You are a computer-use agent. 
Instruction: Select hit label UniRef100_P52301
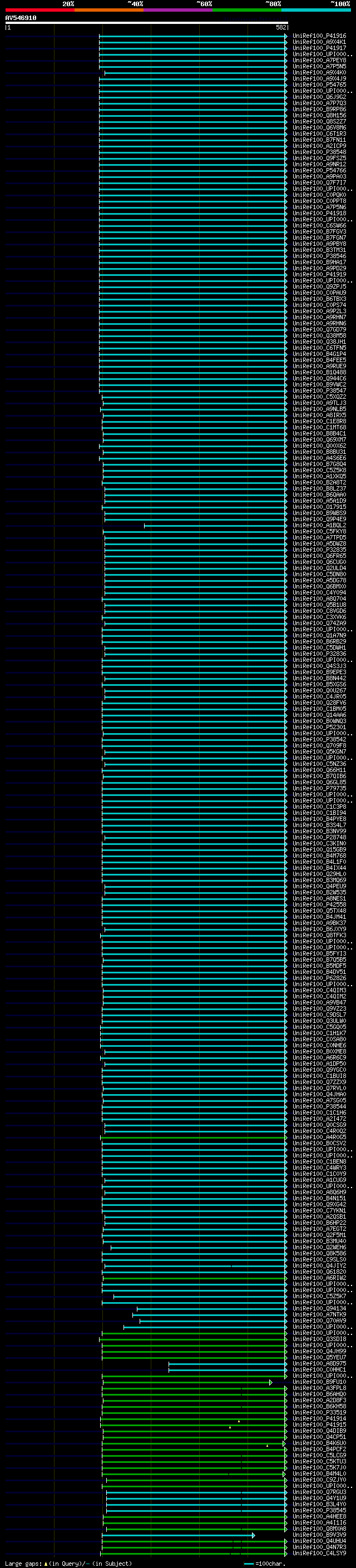point(319,728)
